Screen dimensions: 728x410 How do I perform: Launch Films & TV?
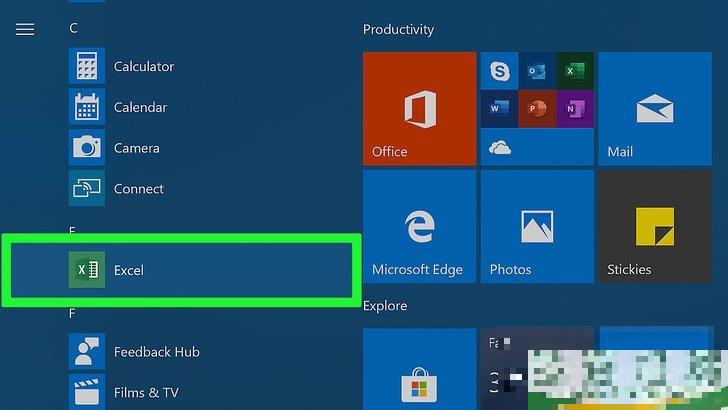click(146, 392)
